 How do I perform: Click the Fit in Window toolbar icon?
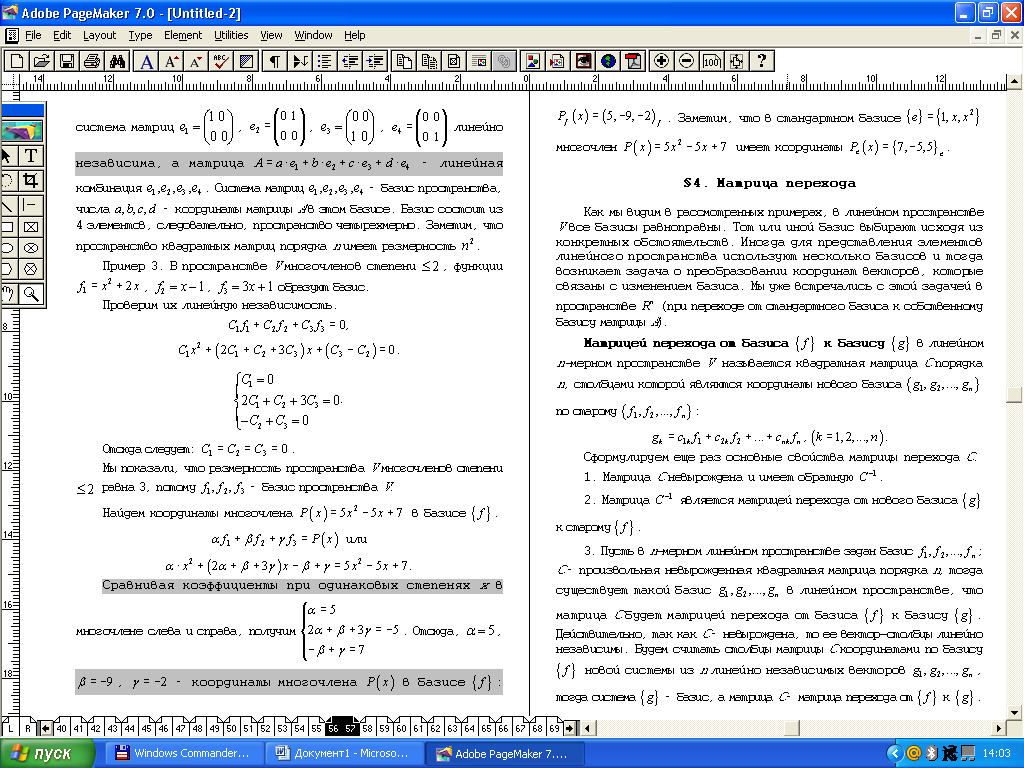click(736, 61)
